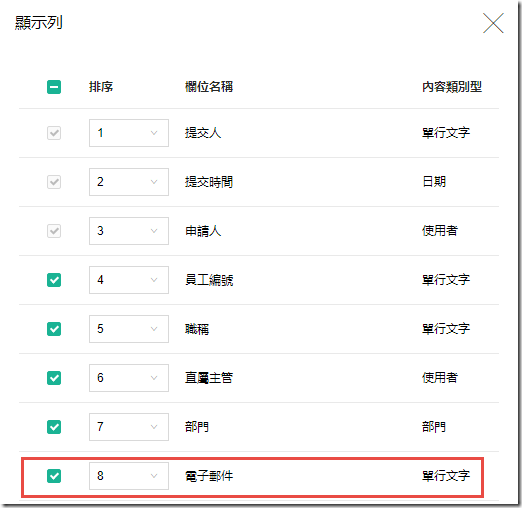Uncheck the 員工編號 row checkbox
Image resolution: width=522 pixels, height=508 pixels.
pos(54,280)
